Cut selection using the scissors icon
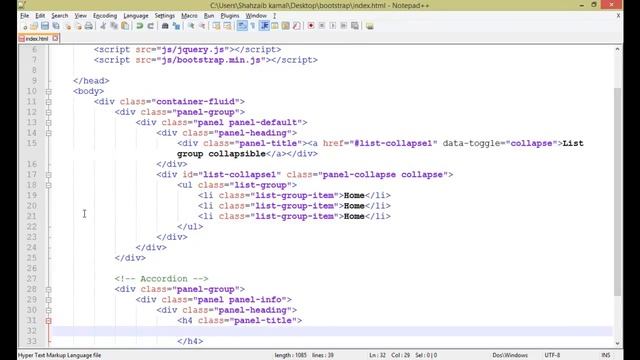The width and height of the screenshot is (640, 360). (x=103, y=26)
